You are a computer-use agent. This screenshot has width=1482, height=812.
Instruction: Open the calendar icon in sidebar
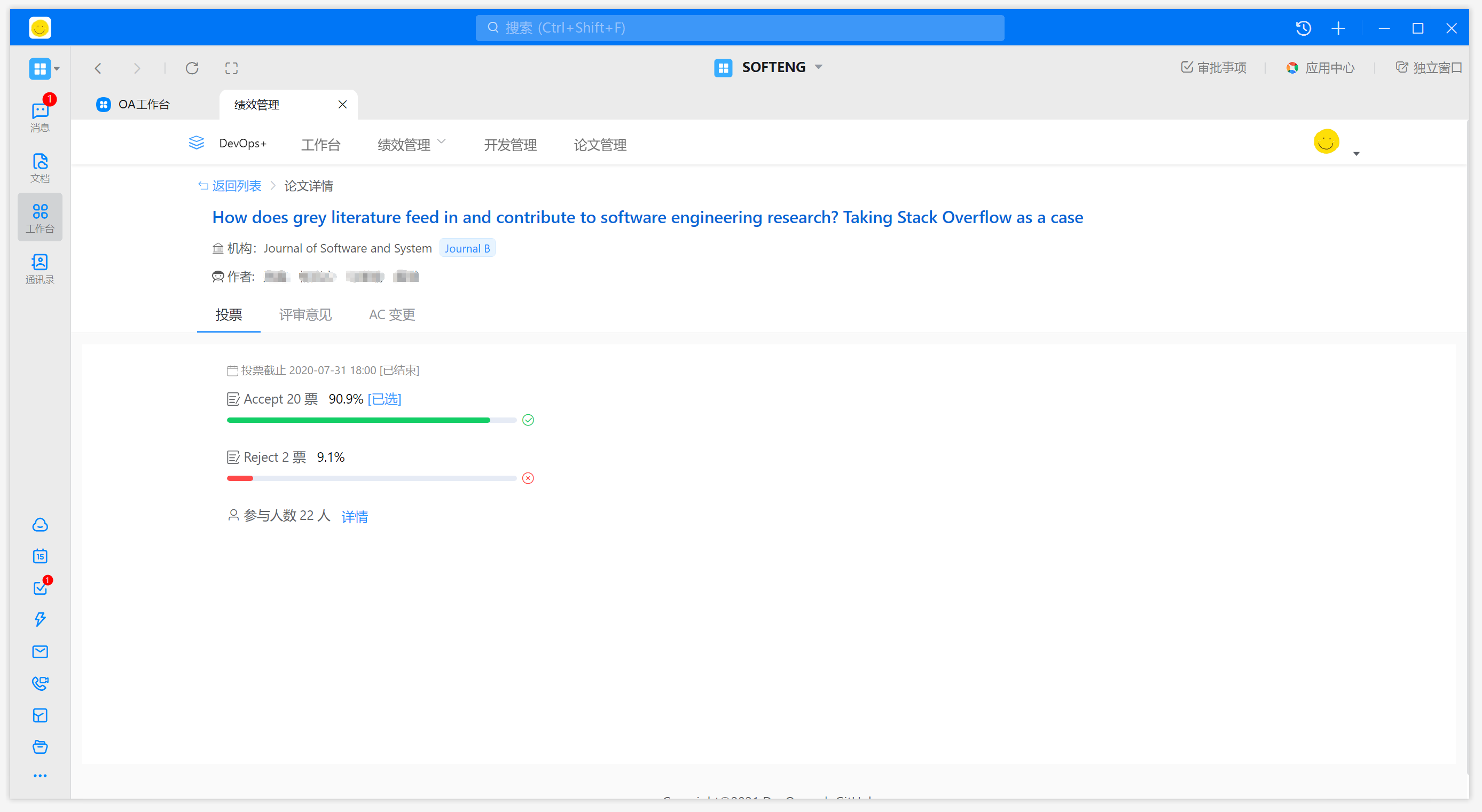tap(40, 556)
